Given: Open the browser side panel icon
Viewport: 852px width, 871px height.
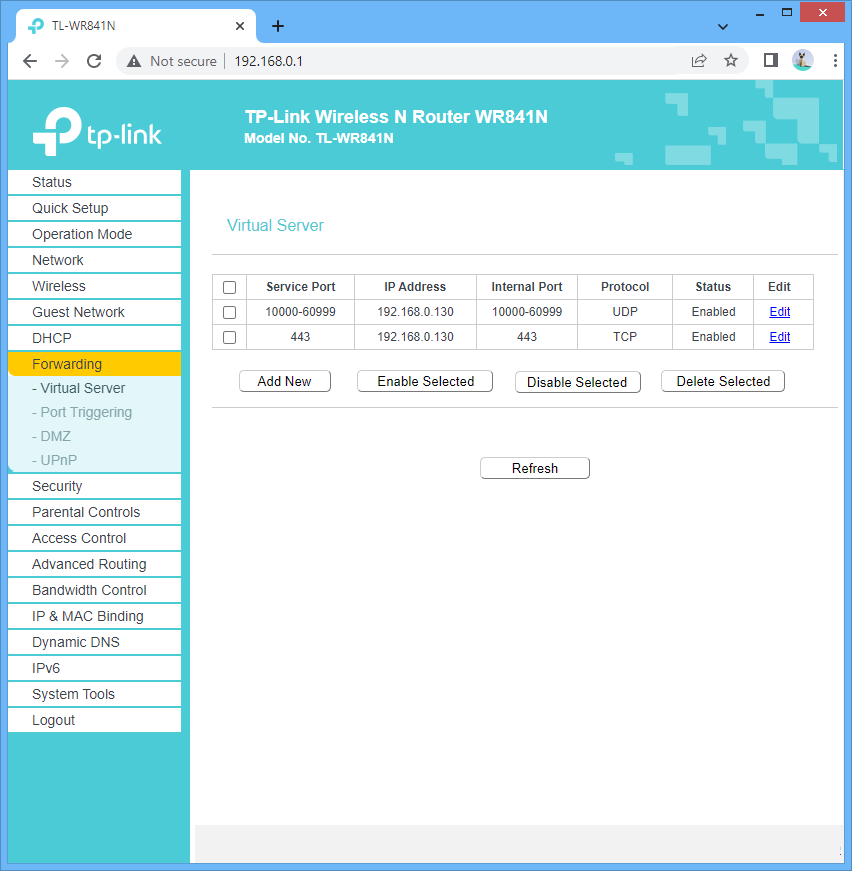Looking at the screenshot, I should click(x=770, y=61).
